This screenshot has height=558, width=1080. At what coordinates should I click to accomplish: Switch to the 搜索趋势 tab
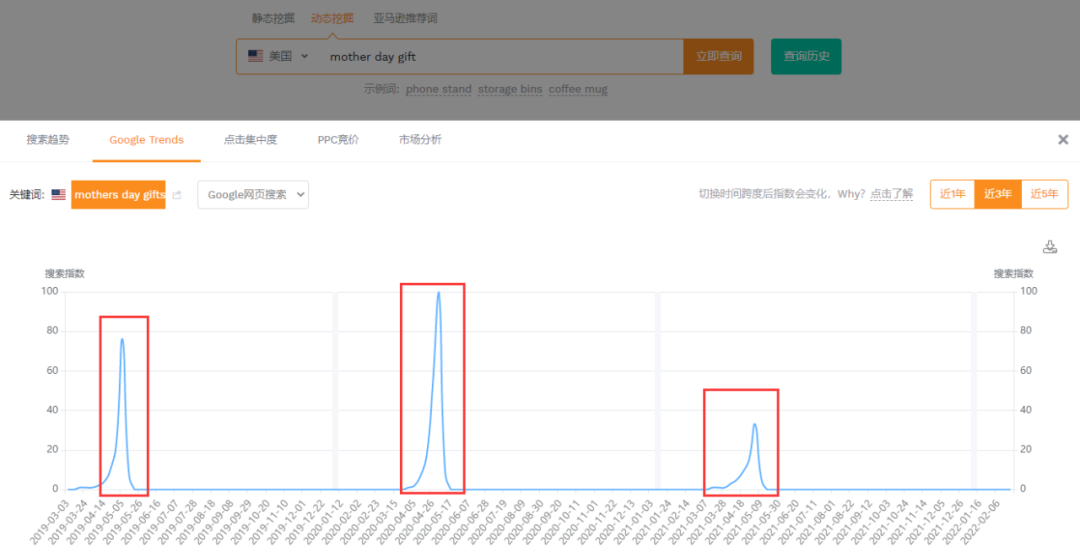pos(48,140)
